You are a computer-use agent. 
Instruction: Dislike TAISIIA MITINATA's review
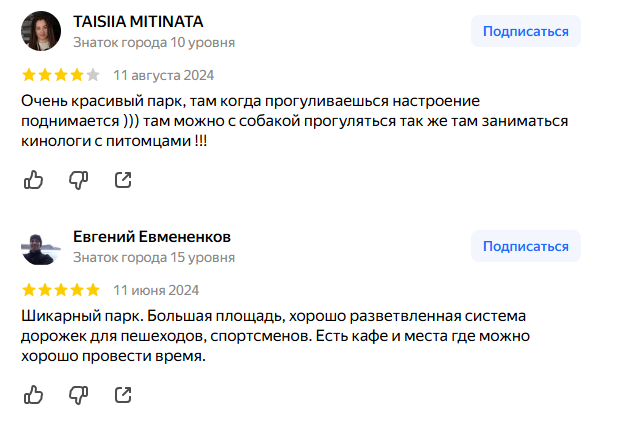78,180
